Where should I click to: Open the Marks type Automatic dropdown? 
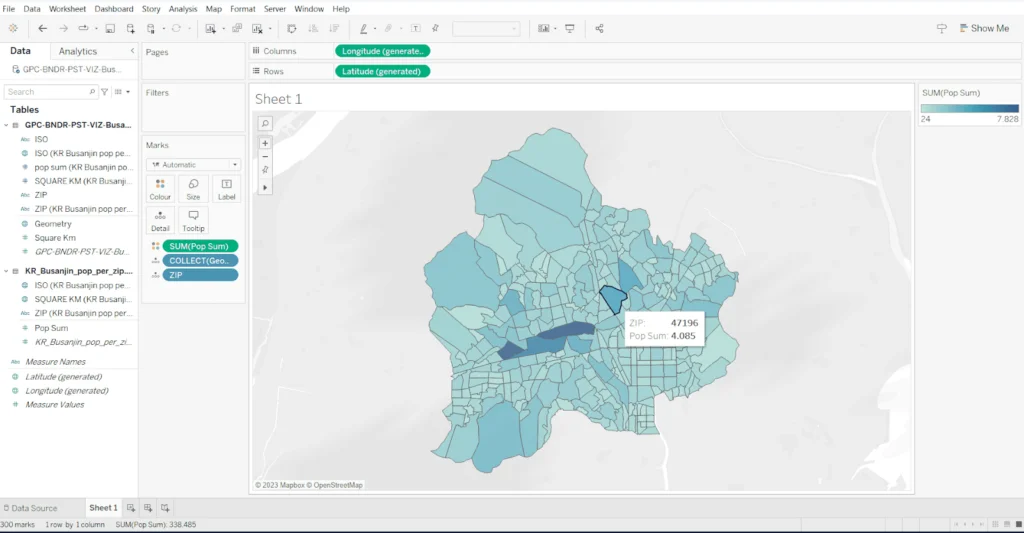point(193,164)
